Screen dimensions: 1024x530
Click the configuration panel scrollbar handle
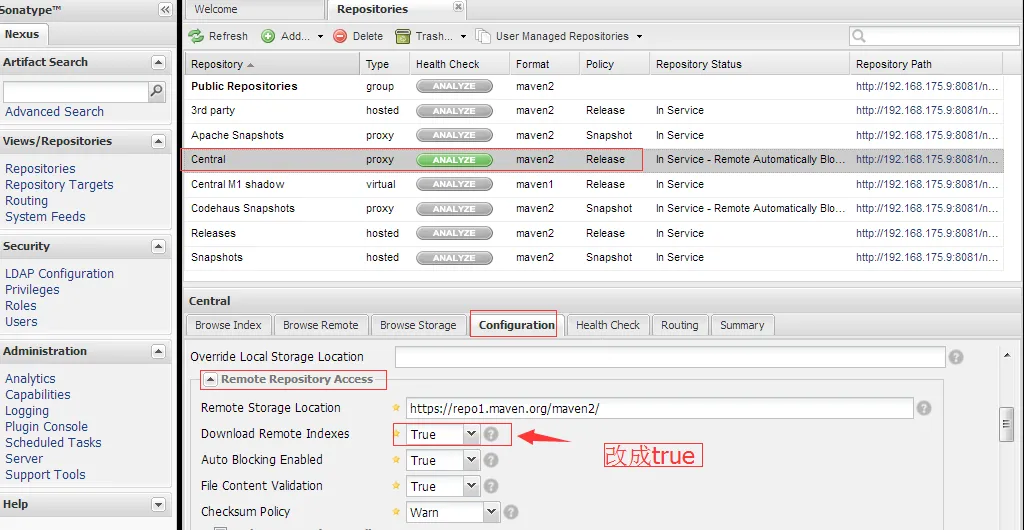pos(1006,424)
